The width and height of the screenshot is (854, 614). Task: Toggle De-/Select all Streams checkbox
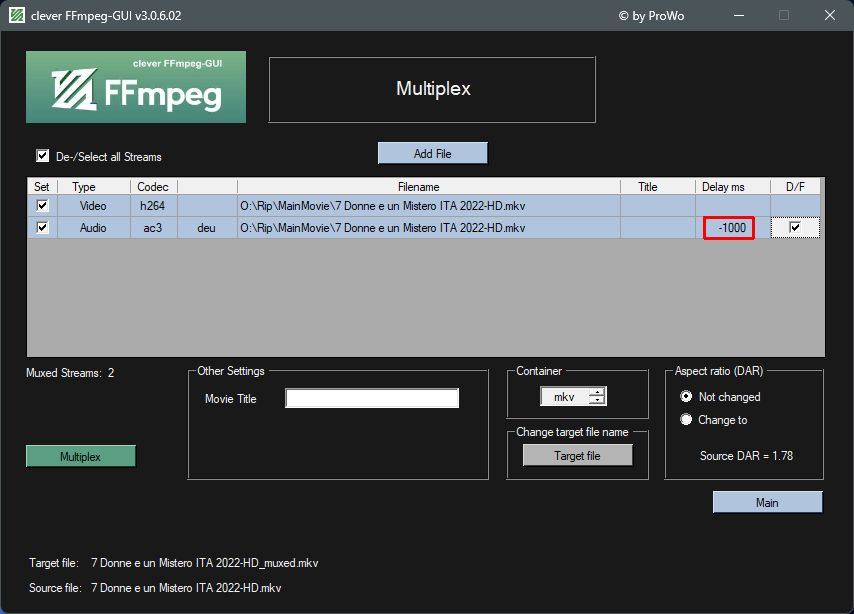pyautogui.click(x=42, y=156)
